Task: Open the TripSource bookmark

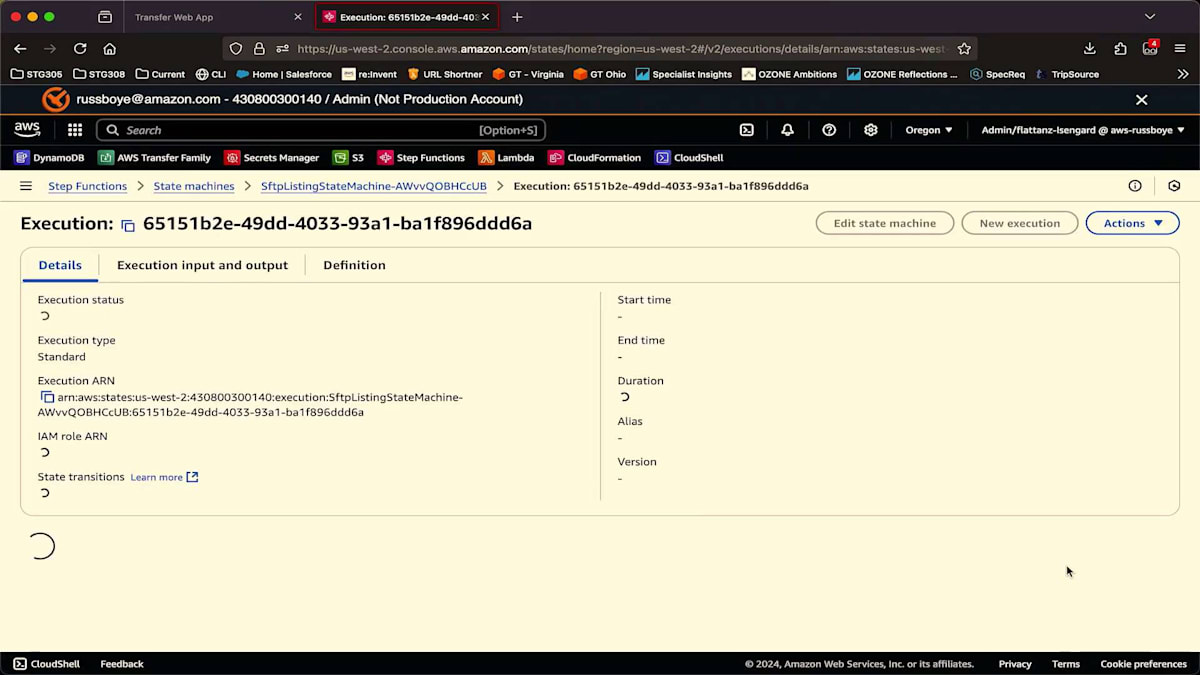Action: pyautogui.click(x=1067, y=74)
